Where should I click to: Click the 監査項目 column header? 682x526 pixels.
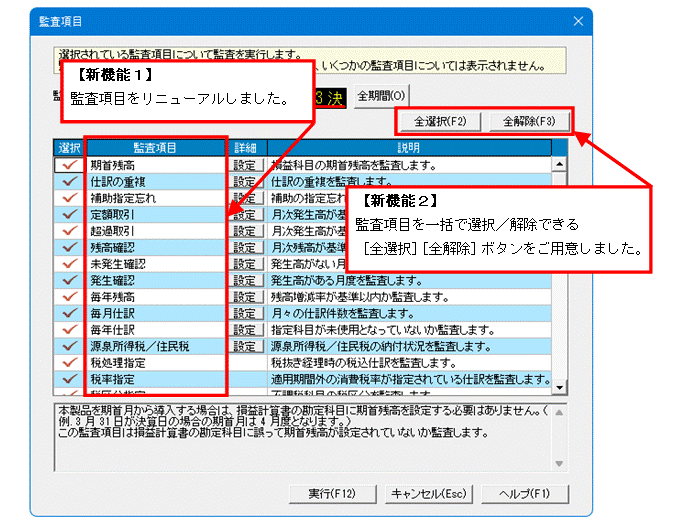[155, 148]
